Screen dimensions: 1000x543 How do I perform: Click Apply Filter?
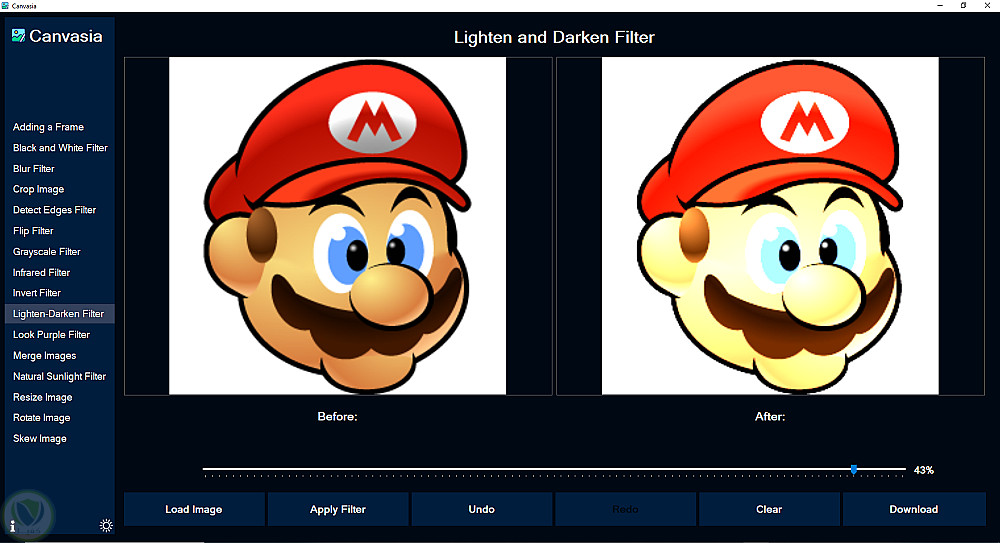click(x=338, y=509)
